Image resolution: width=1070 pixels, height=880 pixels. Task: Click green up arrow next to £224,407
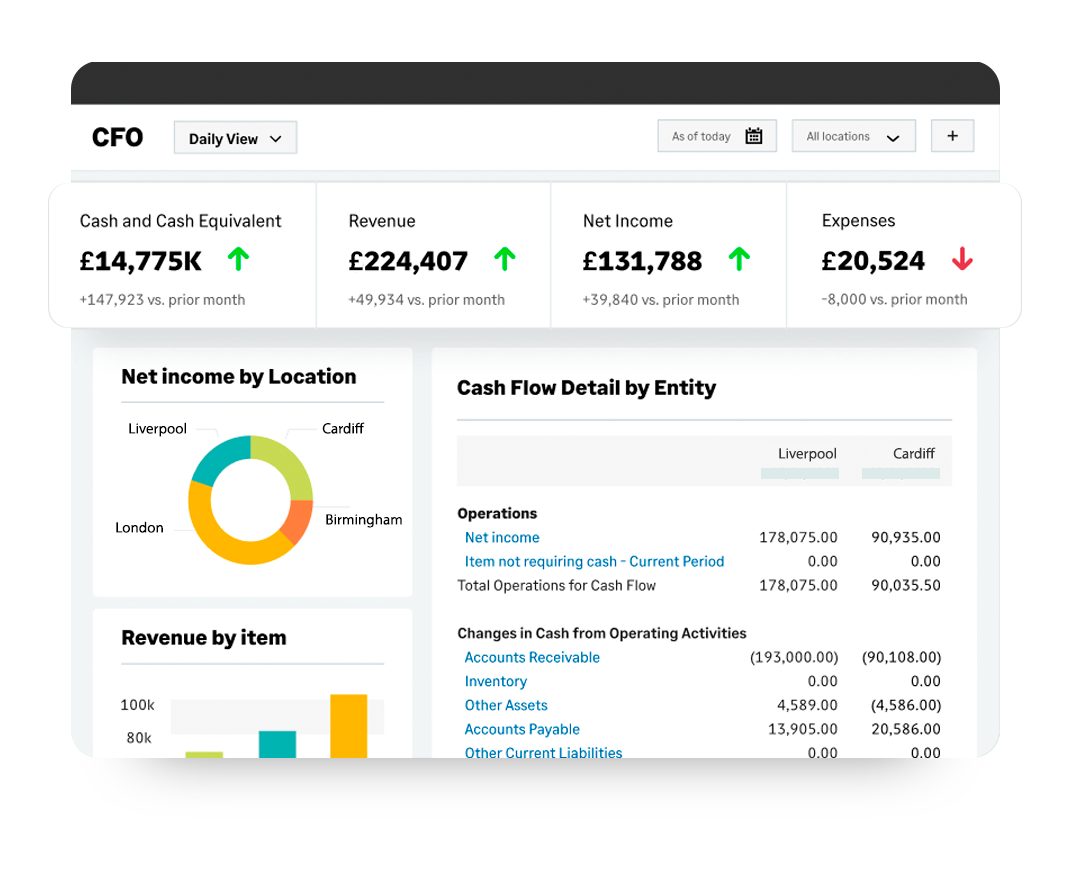[504, 259]
